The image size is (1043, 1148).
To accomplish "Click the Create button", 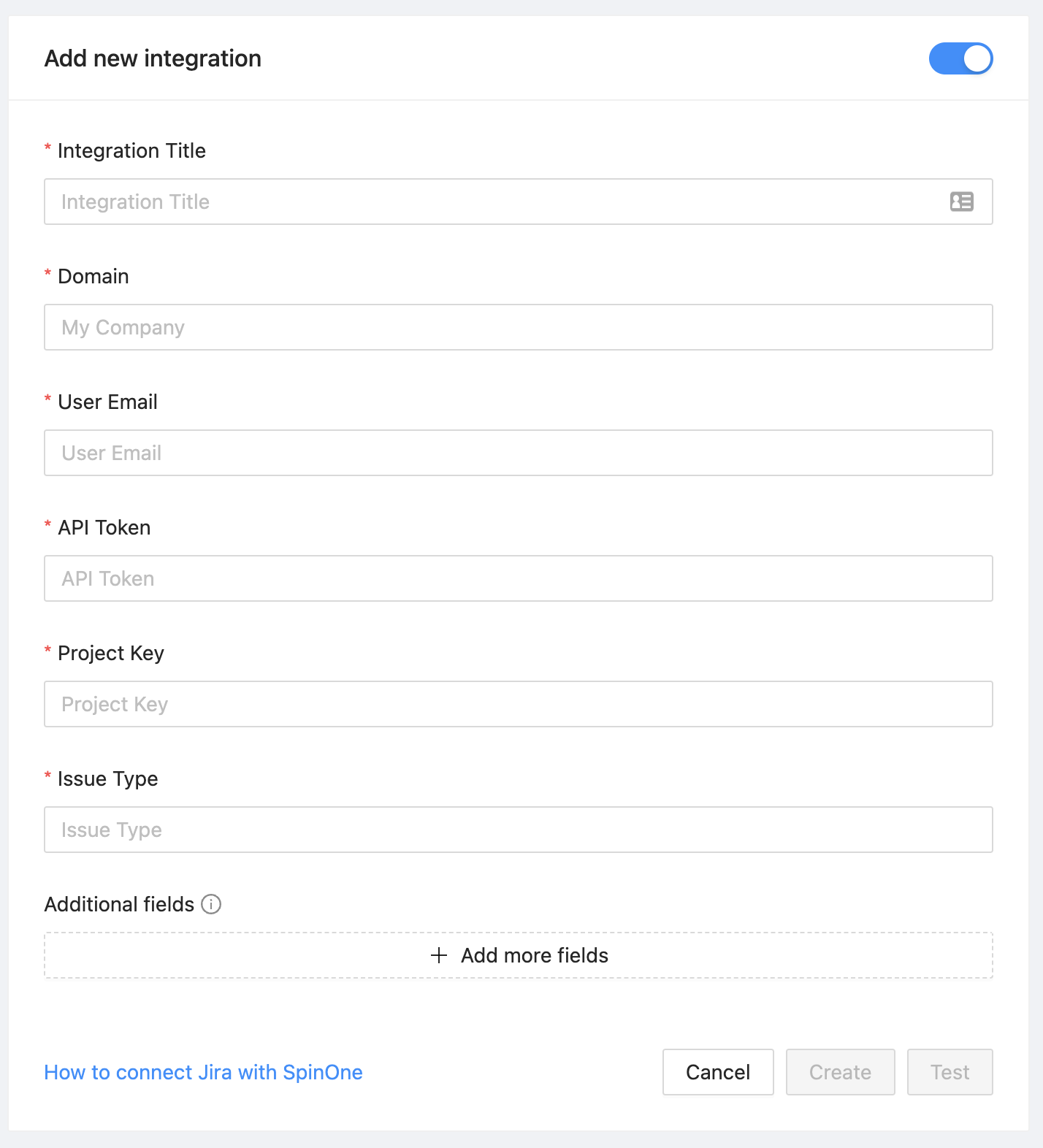I will [x=840, y=1072].
